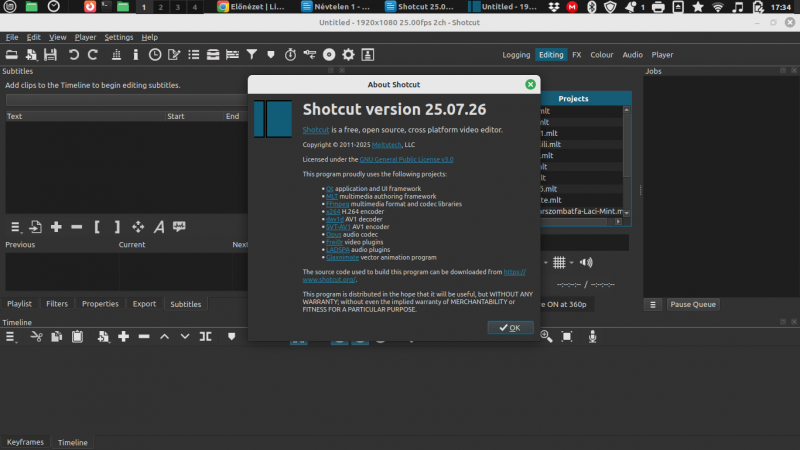Open the File menu
Screen dimensions: 800x450
pos(12,37)
